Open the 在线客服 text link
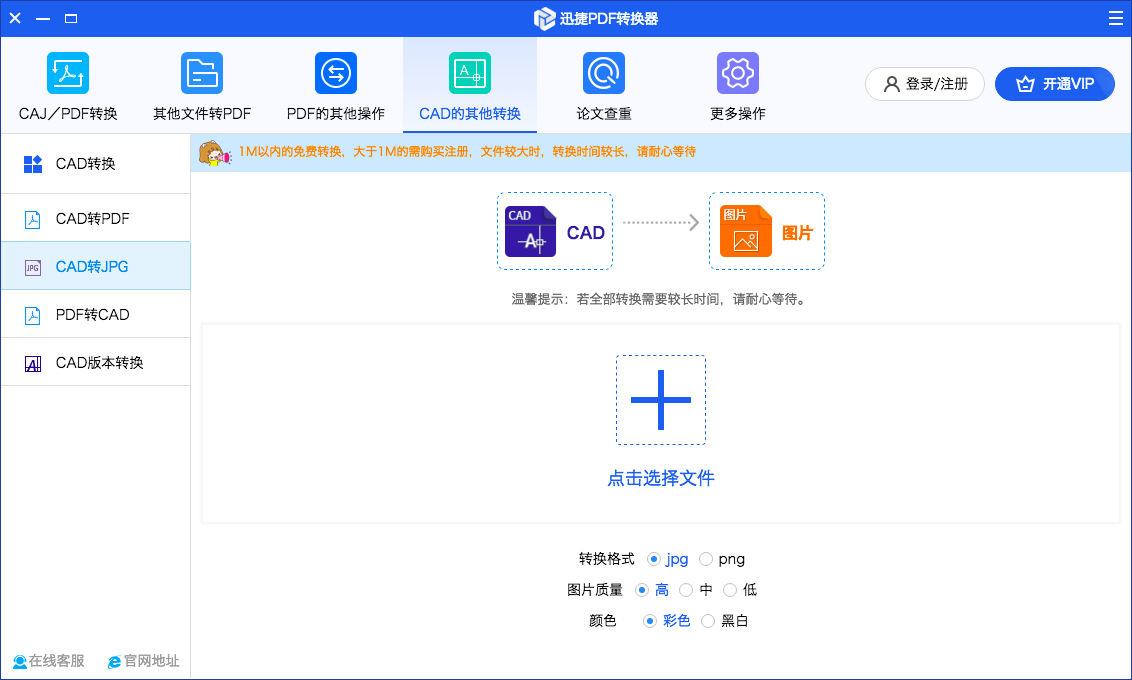Screen dimensions: 1132x680 pyautogui.click(x=56, y=661)
